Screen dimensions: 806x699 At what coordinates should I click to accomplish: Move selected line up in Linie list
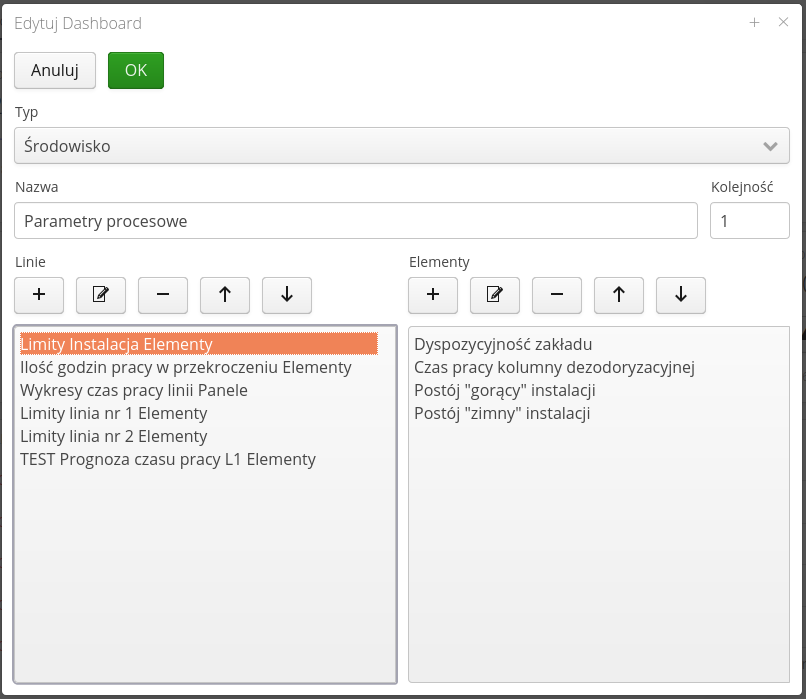pyautogui.click(x=225, y=295)
